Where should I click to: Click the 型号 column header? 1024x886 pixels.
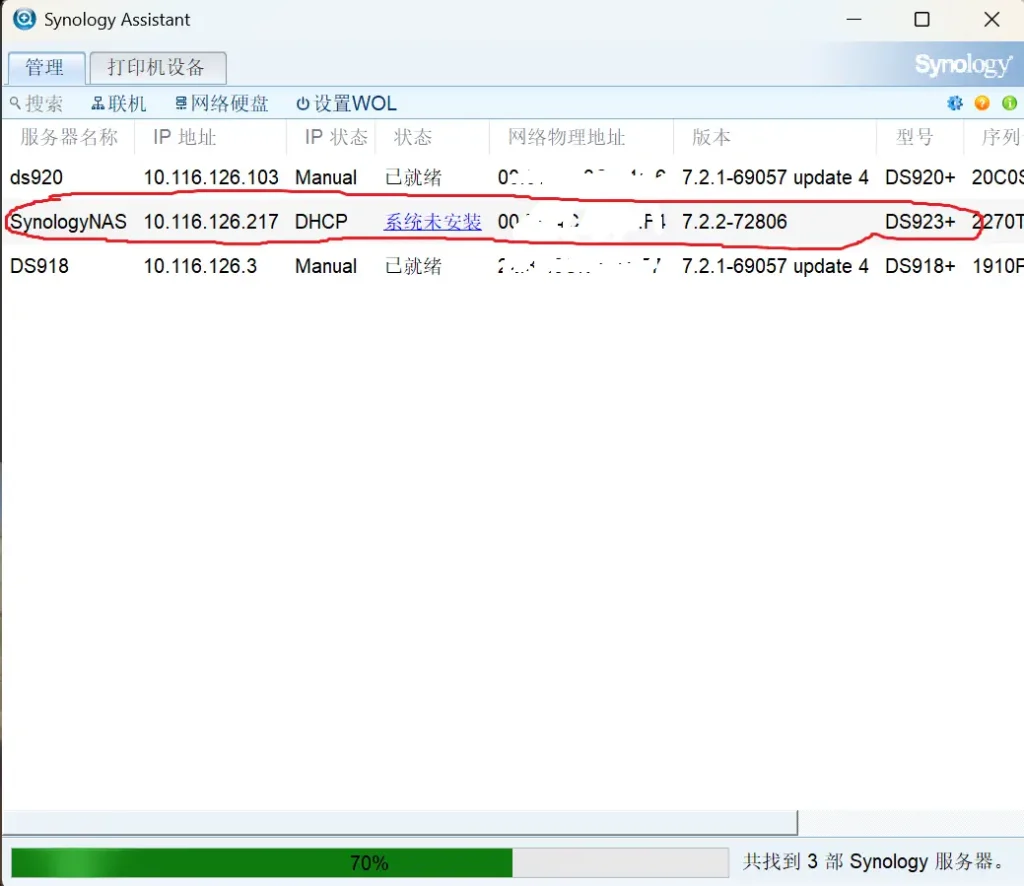[914, 137]
